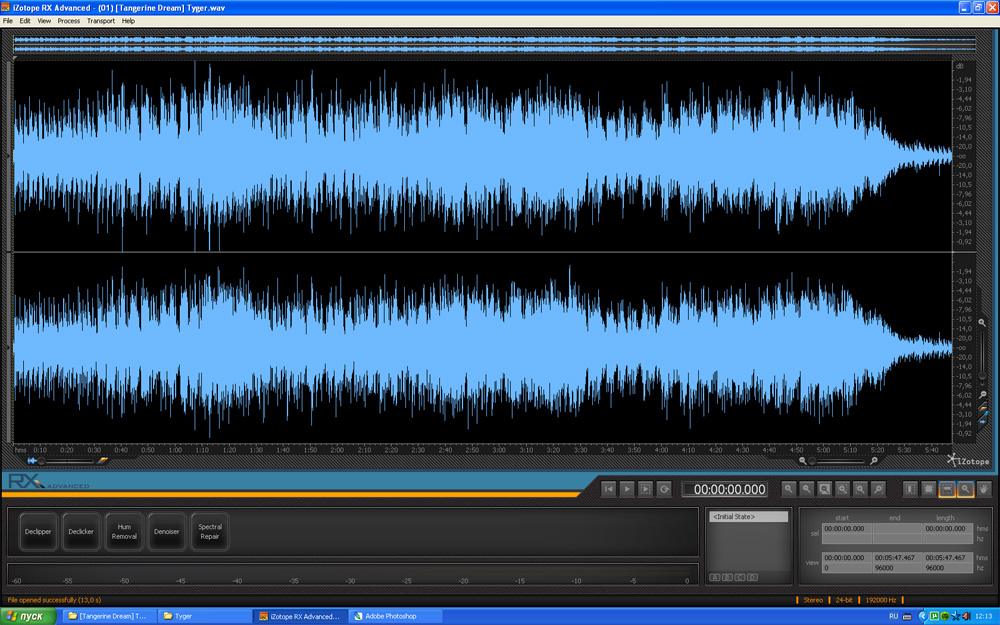
Task: Select the Initial State history entry
Action: coord(748,517)
